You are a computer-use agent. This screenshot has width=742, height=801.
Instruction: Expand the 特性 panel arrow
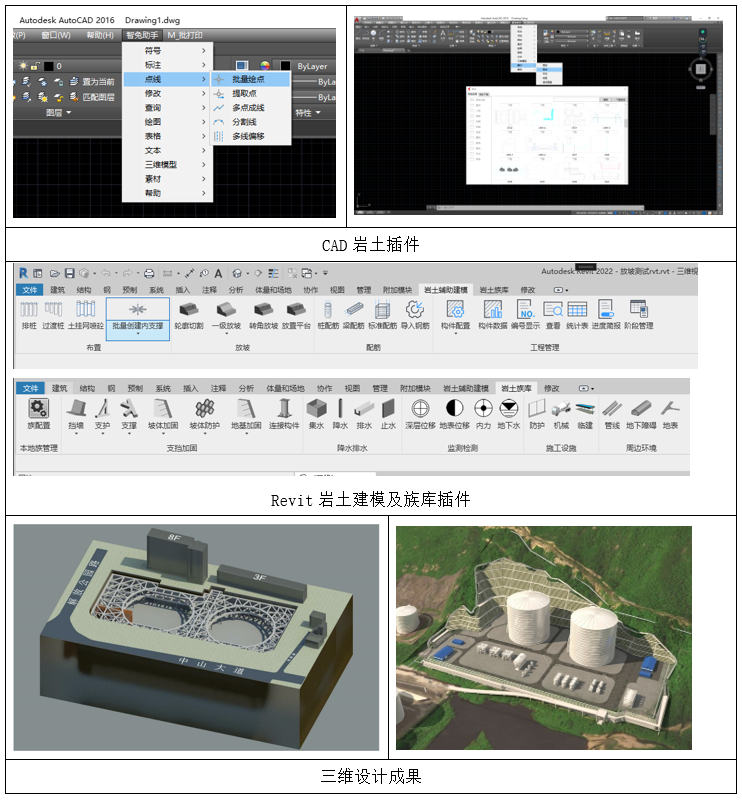pyautogui.click(x=318, y=113)
